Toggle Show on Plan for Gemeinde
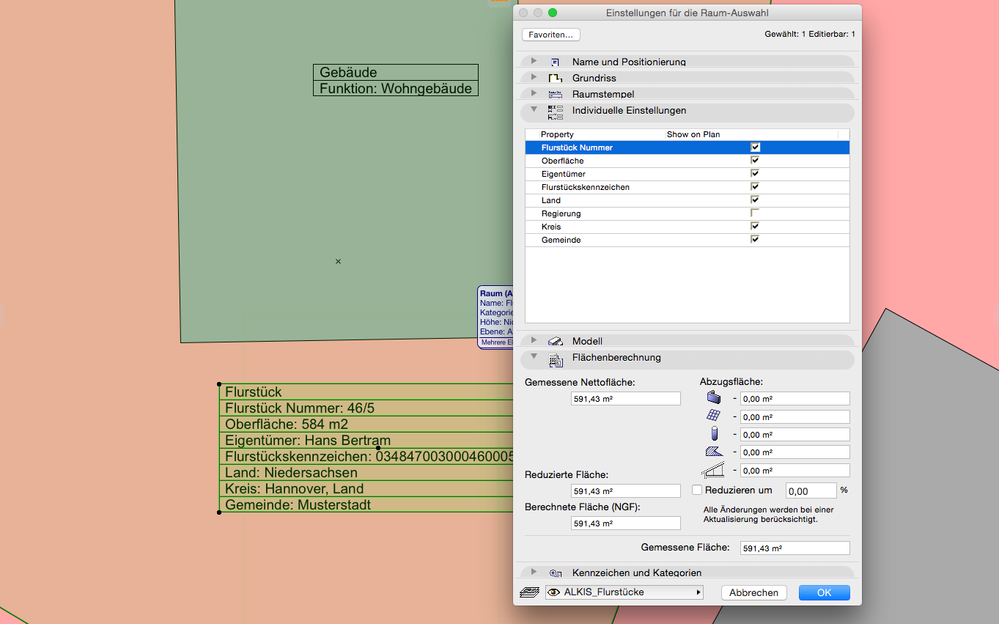This screenshot has height=624, width=999. click(x=755, y=240)
